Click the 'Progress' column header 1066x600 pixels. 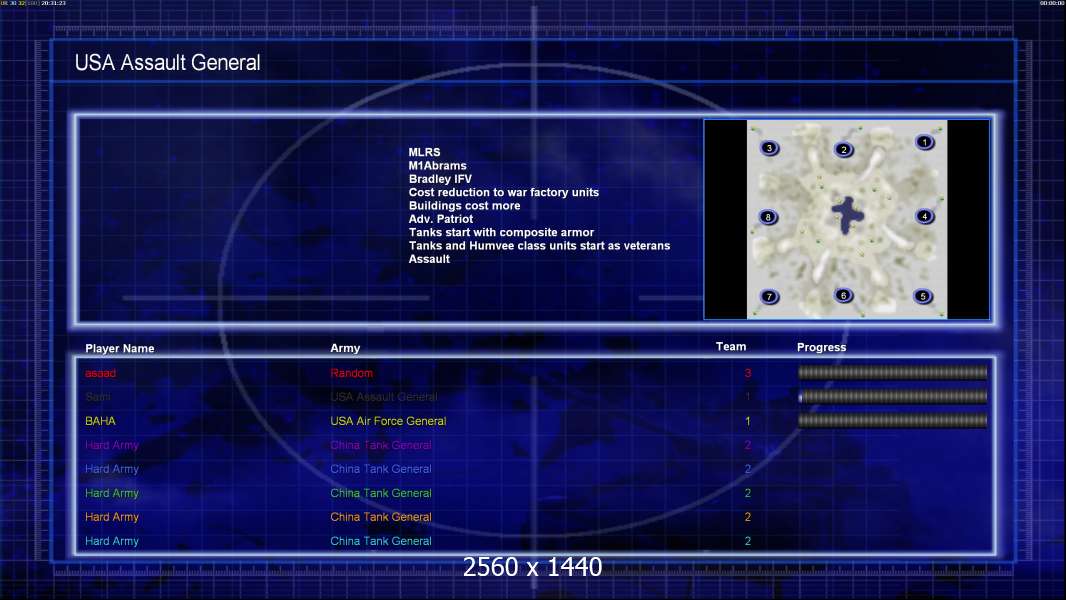coord(821,347)
